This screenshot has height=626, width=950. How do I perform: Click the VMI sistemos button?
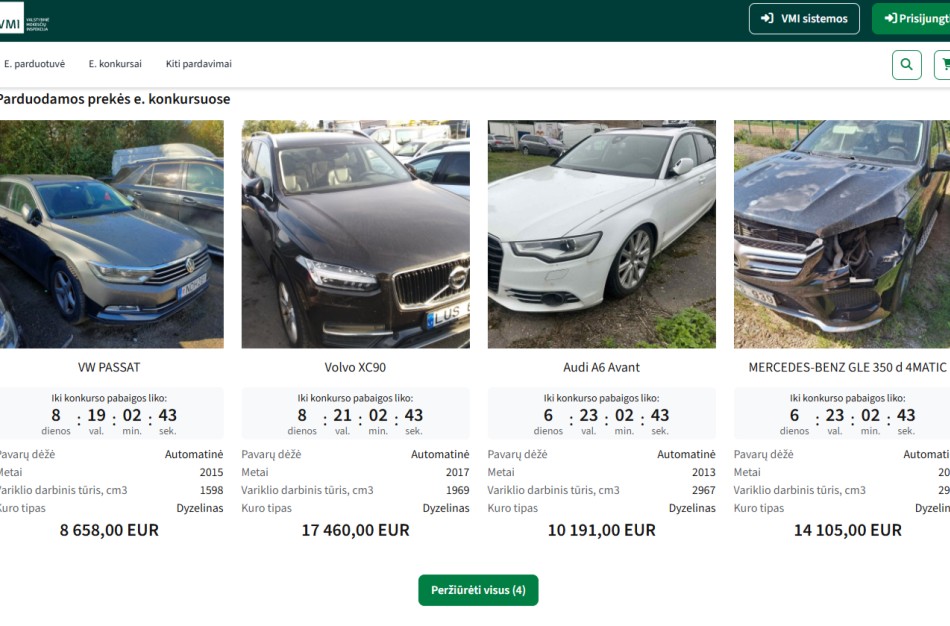[x=803, y=19]
